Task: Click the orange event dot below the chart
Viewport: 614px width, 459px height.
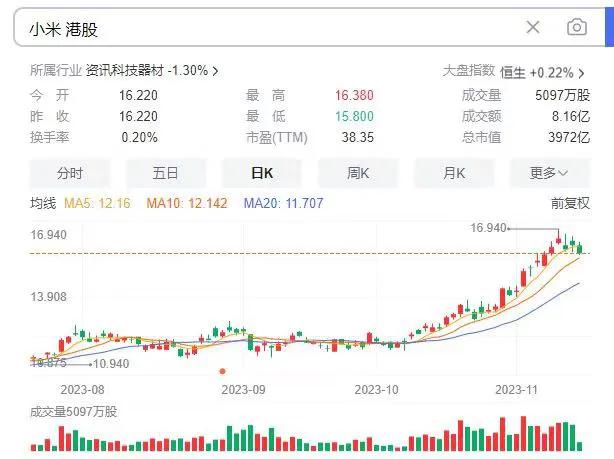Action: coord(222,371)
